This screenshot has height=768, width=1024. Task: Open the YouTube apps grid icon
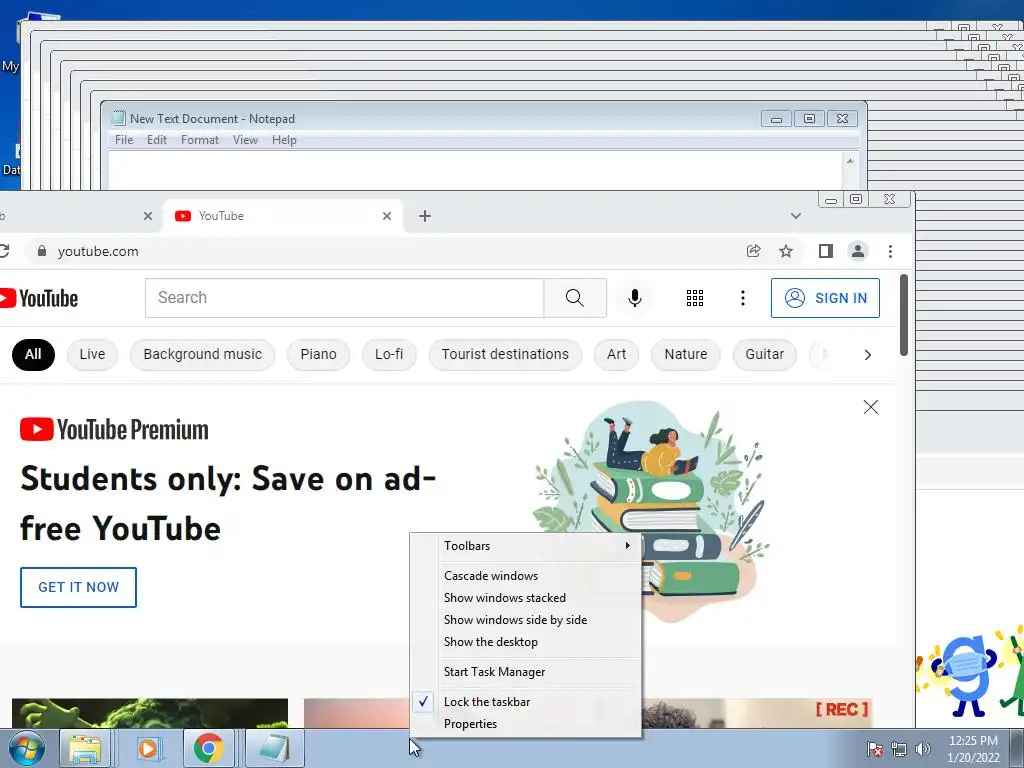tap(695, 298)
